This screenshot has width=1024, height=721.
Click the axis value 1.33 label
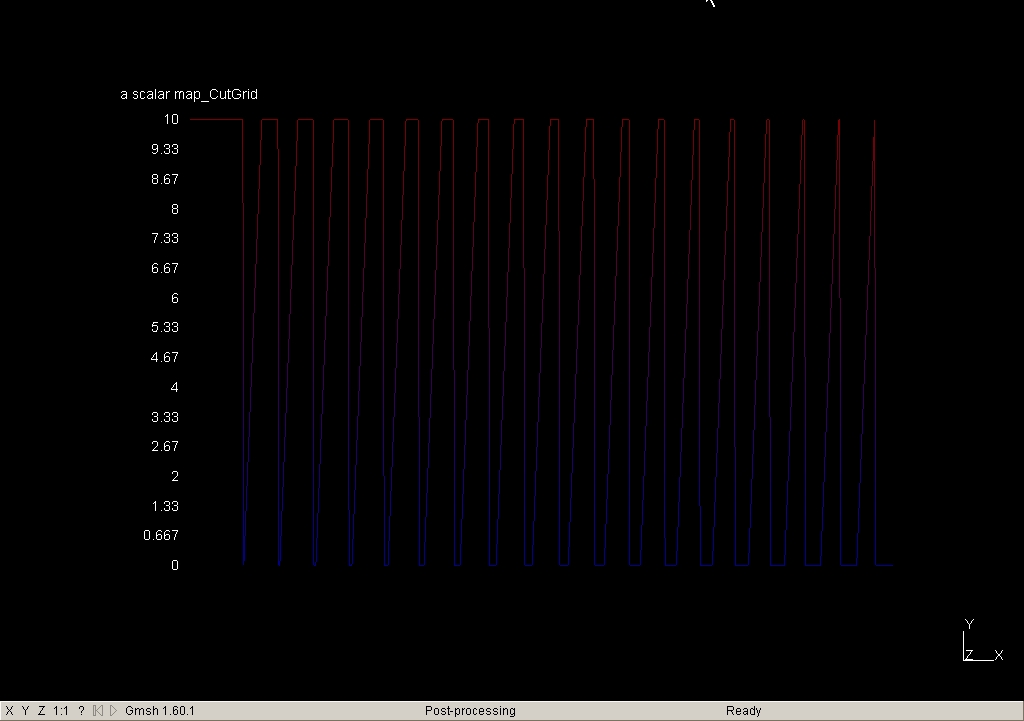165,506
